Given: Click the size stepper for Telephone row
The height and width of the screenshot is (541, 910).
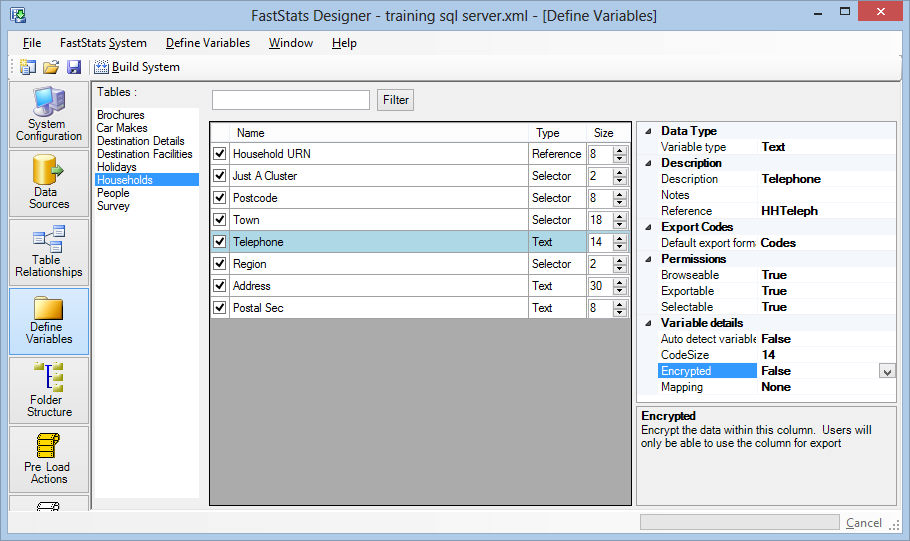Looking at the screenshot, I should click(620, 243).
